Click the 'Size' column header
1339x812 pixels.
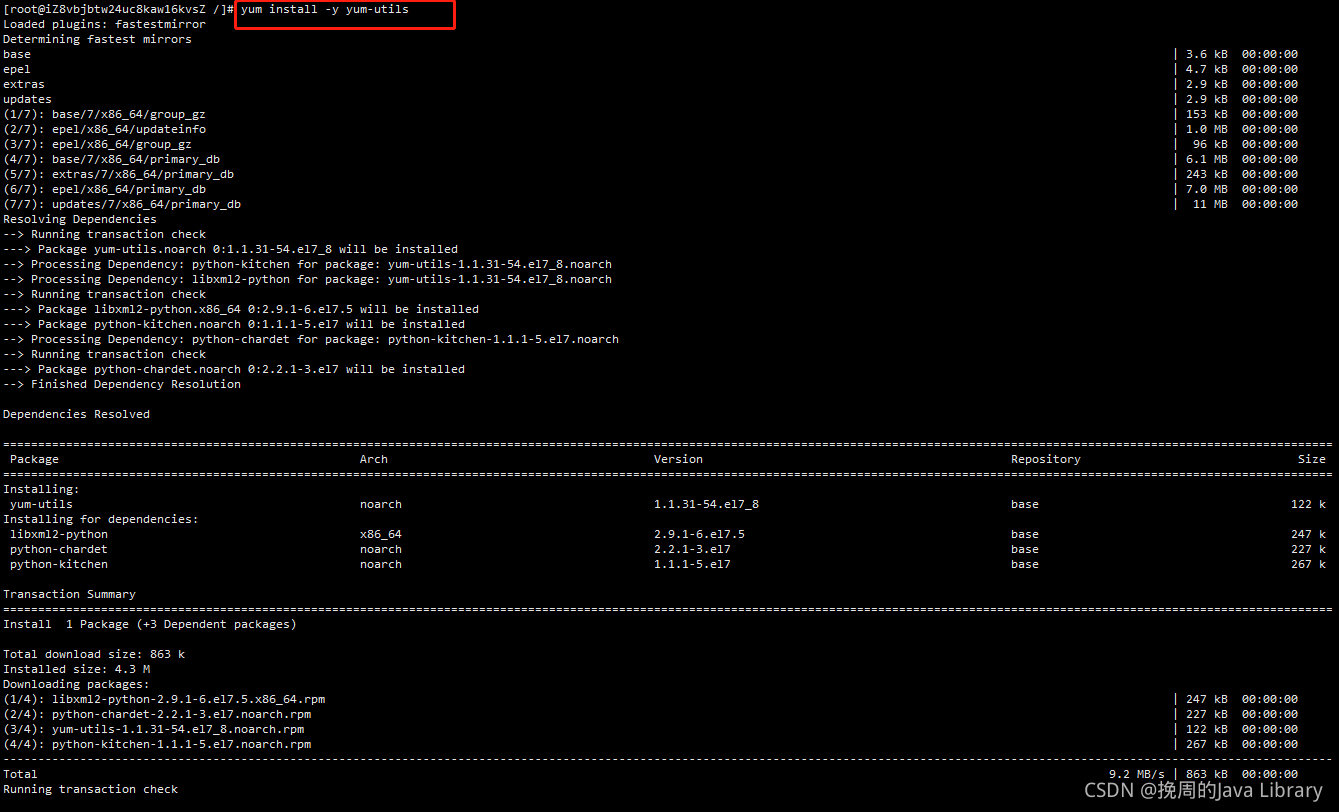coord(1312,459)
